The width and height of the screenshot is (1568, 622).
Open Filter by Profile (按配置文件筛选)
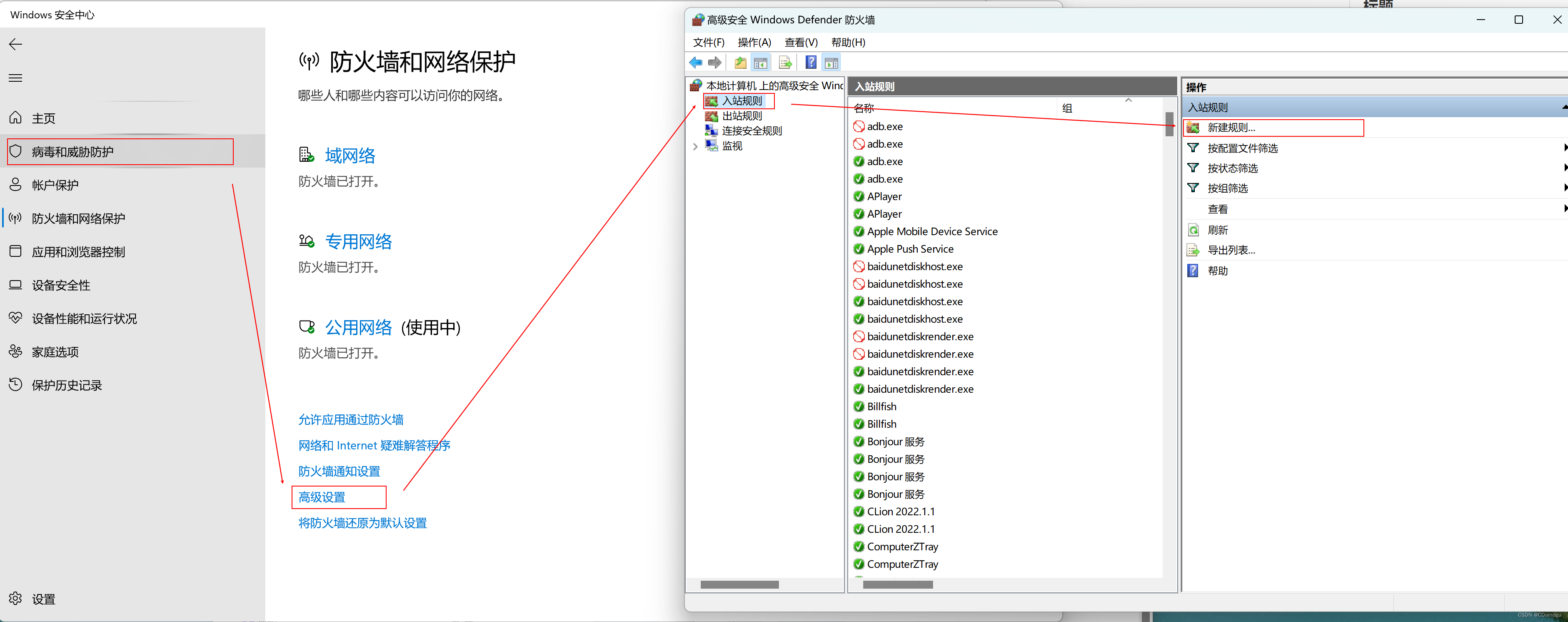1242,148
